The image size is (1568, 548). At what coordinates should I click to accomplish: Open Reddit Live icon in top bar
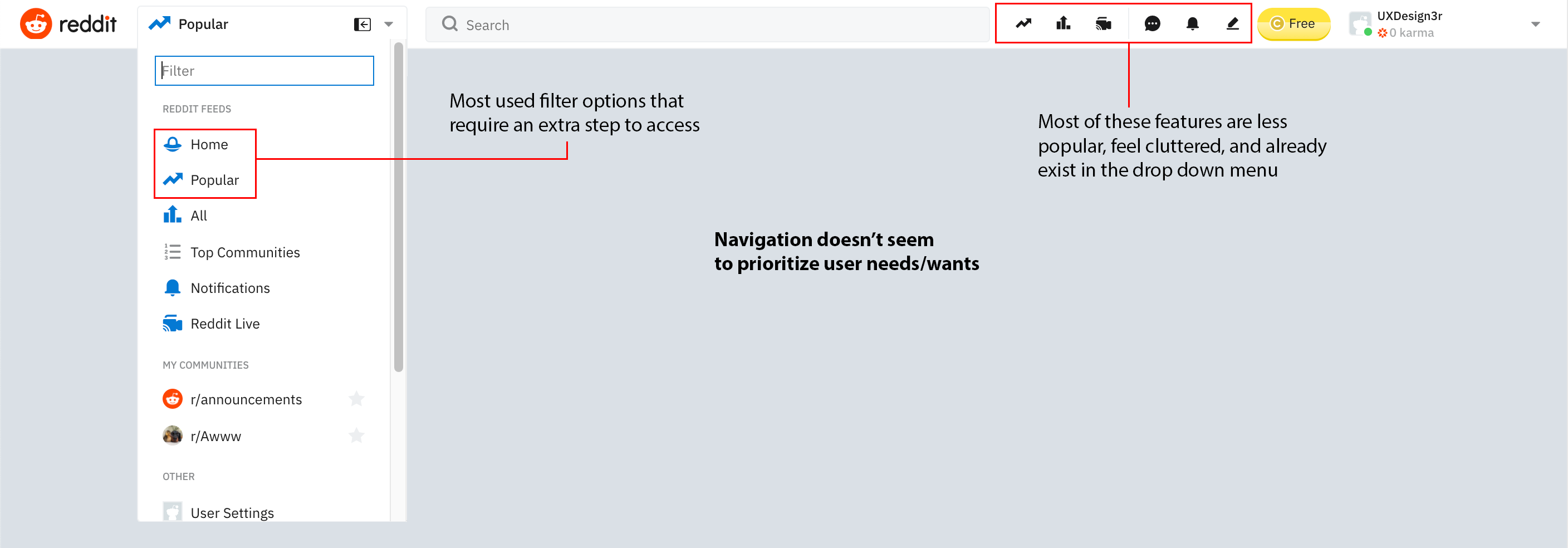(1104, 24)
